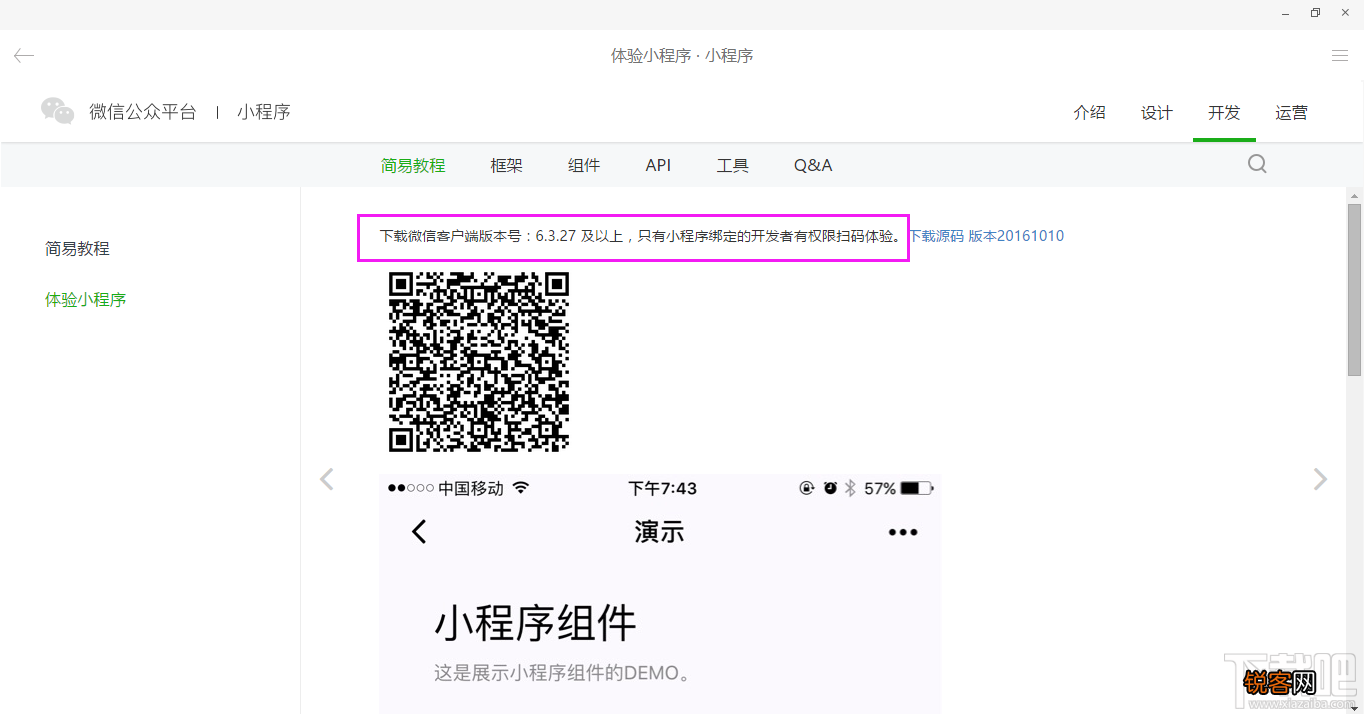
Task: Select the 开发 tab
Action: (1224, 113)
